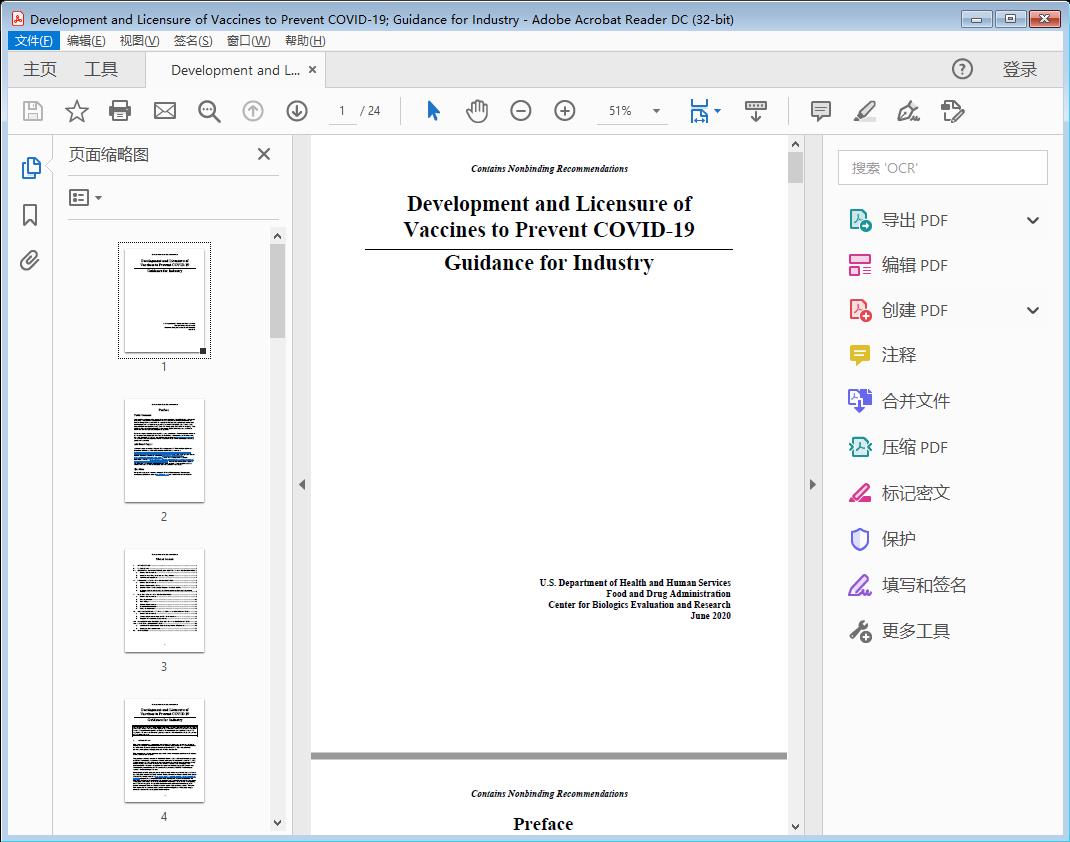The width and height of the screenshot is (1070, 842).
Task: Activate the selection arrow tool
Action: tap(433, 111)
